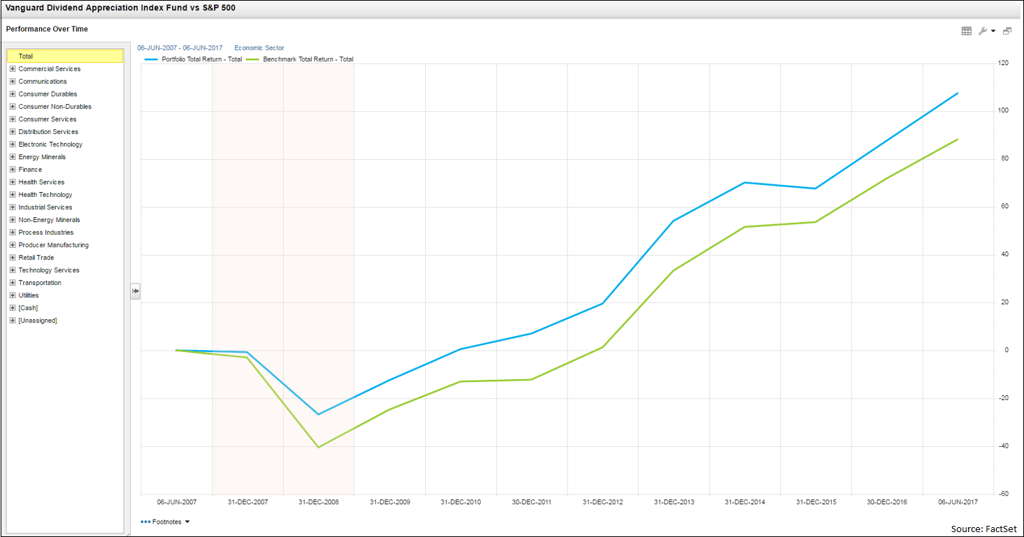Select the Process Industries label
1024x537 pixels.
[46, 233]
